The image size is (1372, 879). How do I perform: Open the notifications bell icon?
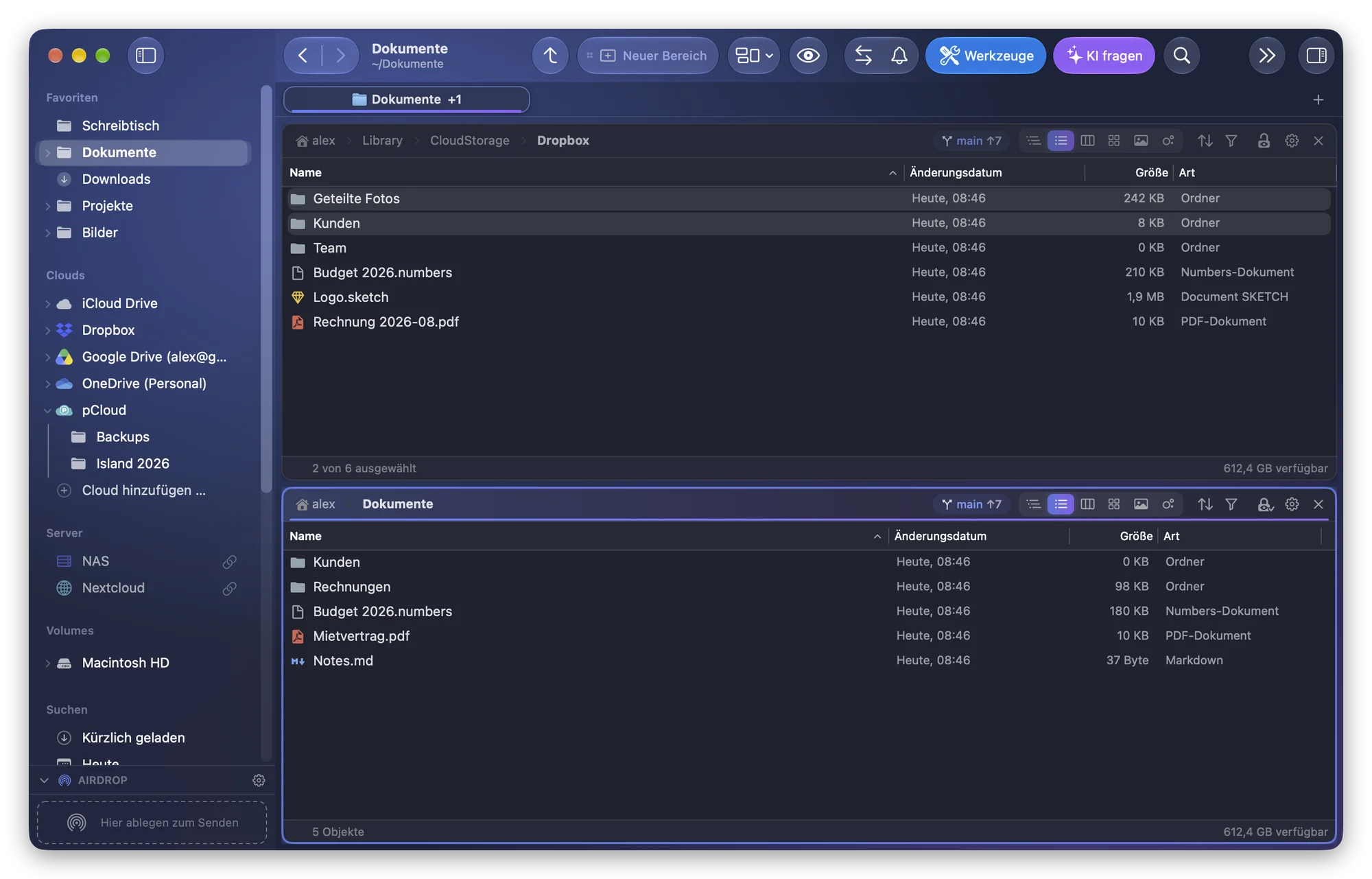pos(899,56)
